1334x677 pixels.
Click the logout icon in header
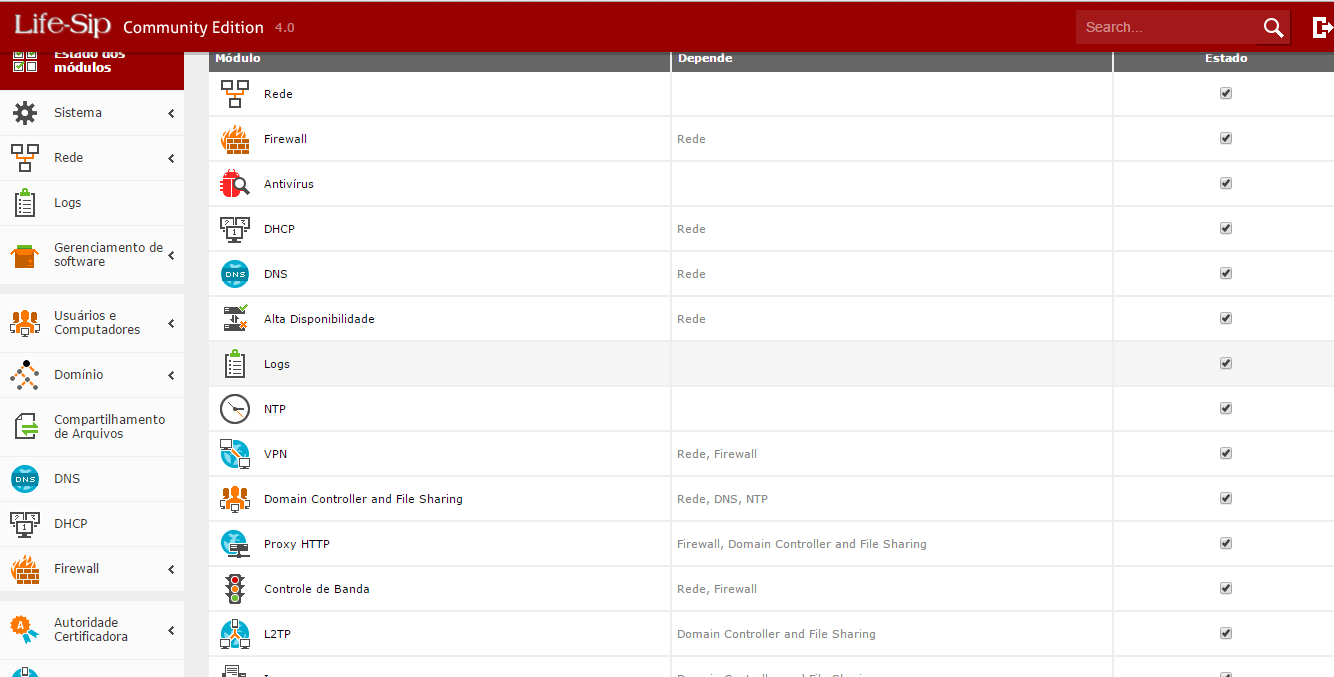click(1322, 28)
